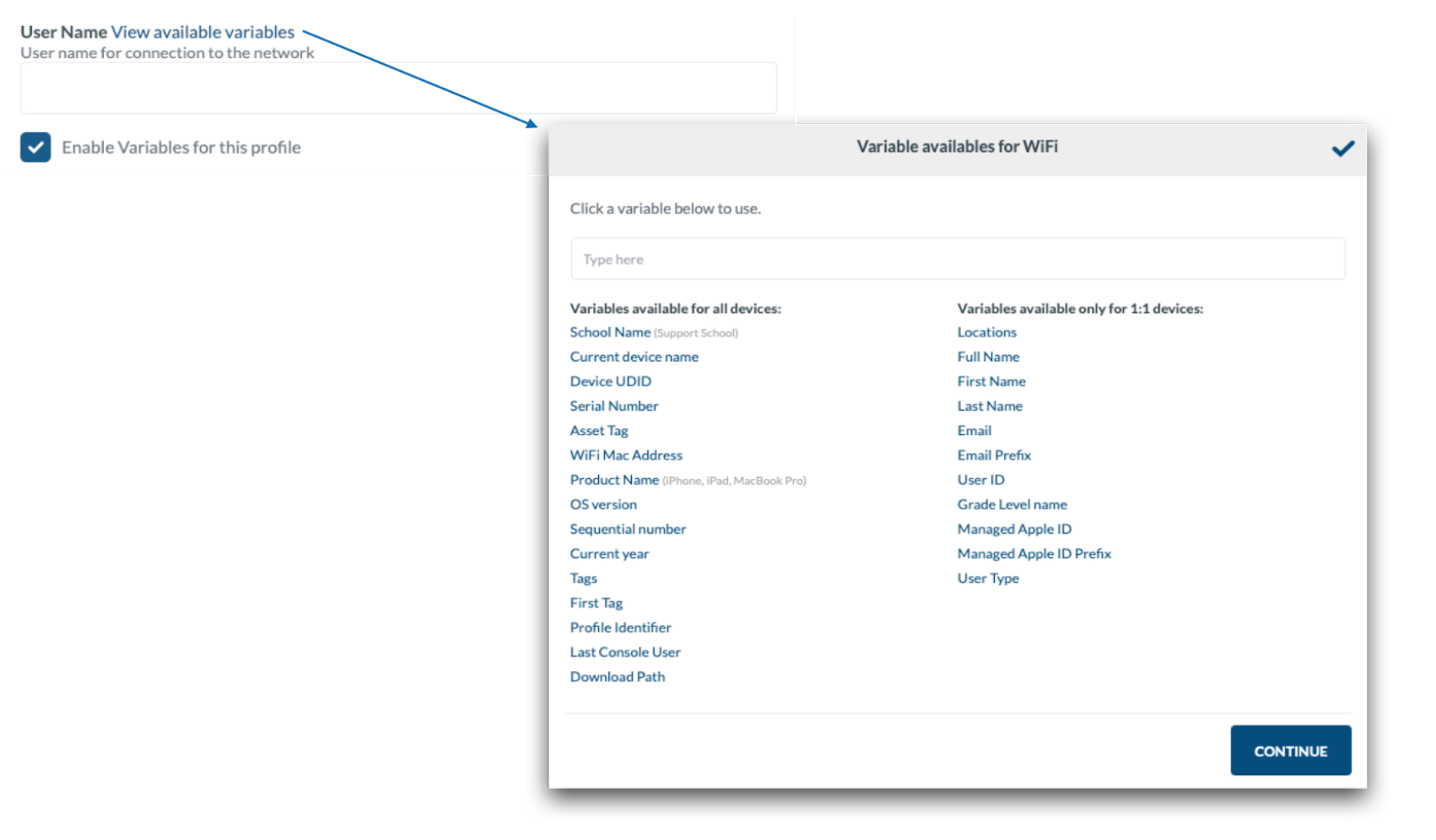
Task: Click the User Name input field
Action: 398,88
